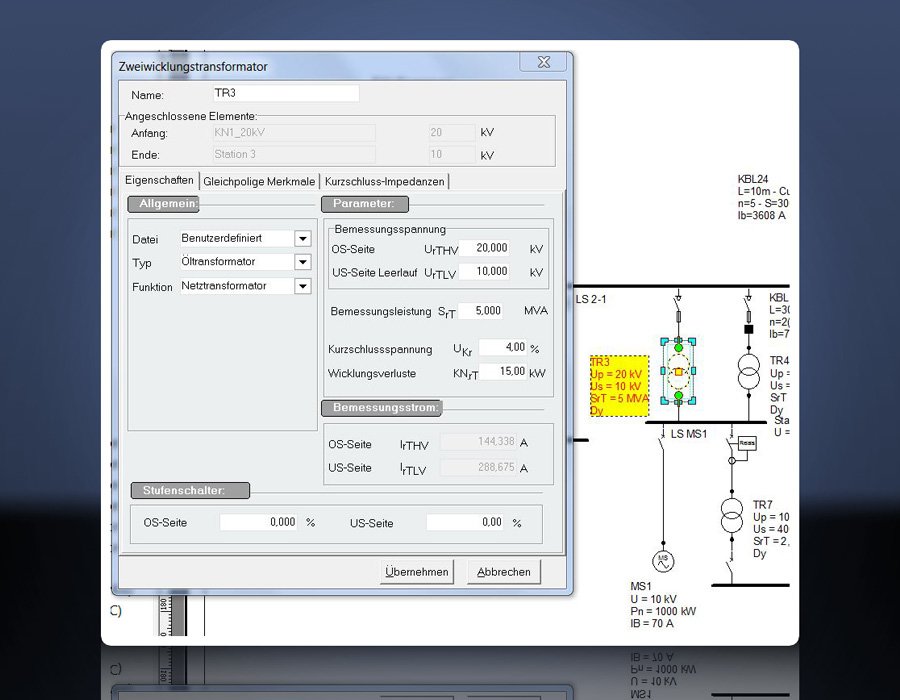The height and width of the screenshot is (700, 900).
Task: Click the yellow TR3 label box
Action: pos(619,386)
